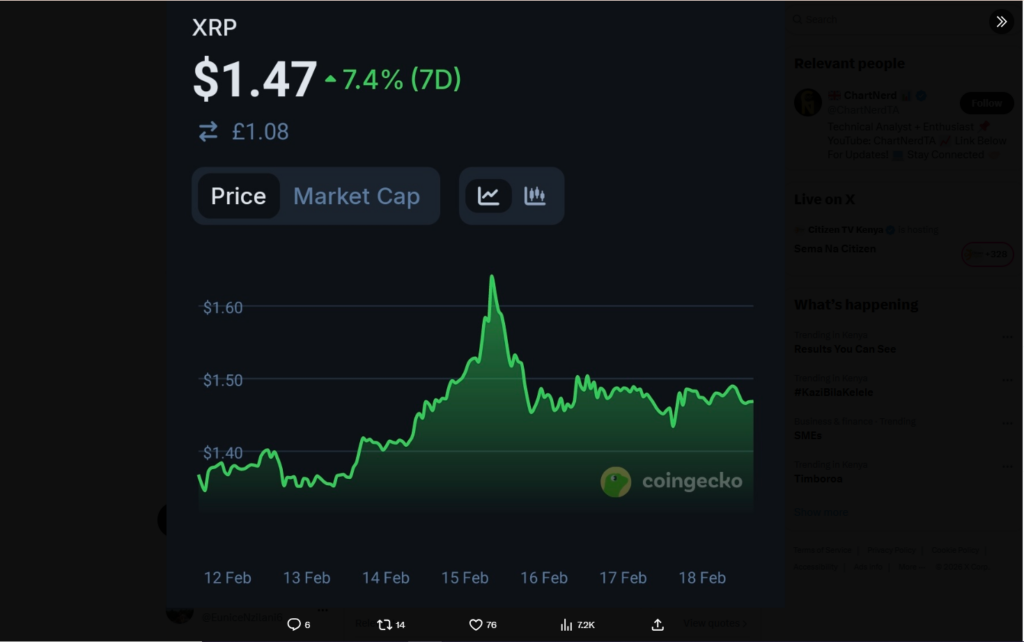Click the currency swap arrows icon
The image size is (1024, 642).
208,132
